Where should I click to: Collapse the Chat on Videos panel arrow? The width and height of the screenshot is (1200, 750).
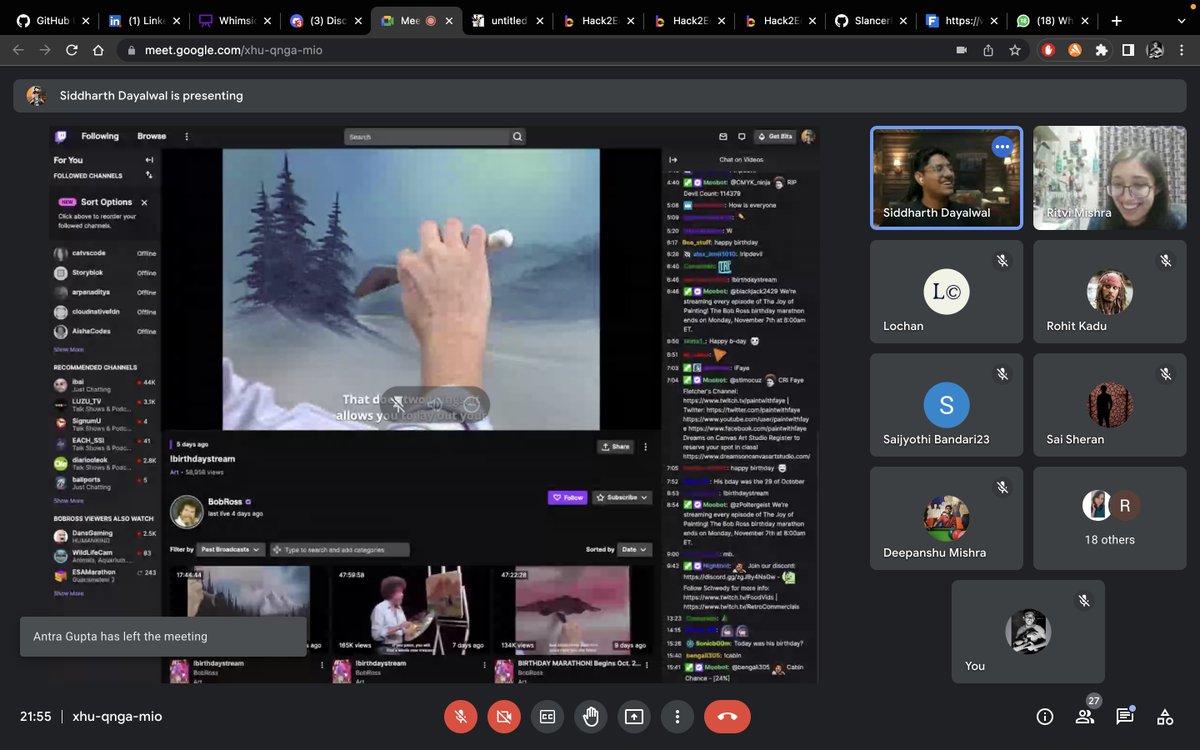(x=673, y=160)
